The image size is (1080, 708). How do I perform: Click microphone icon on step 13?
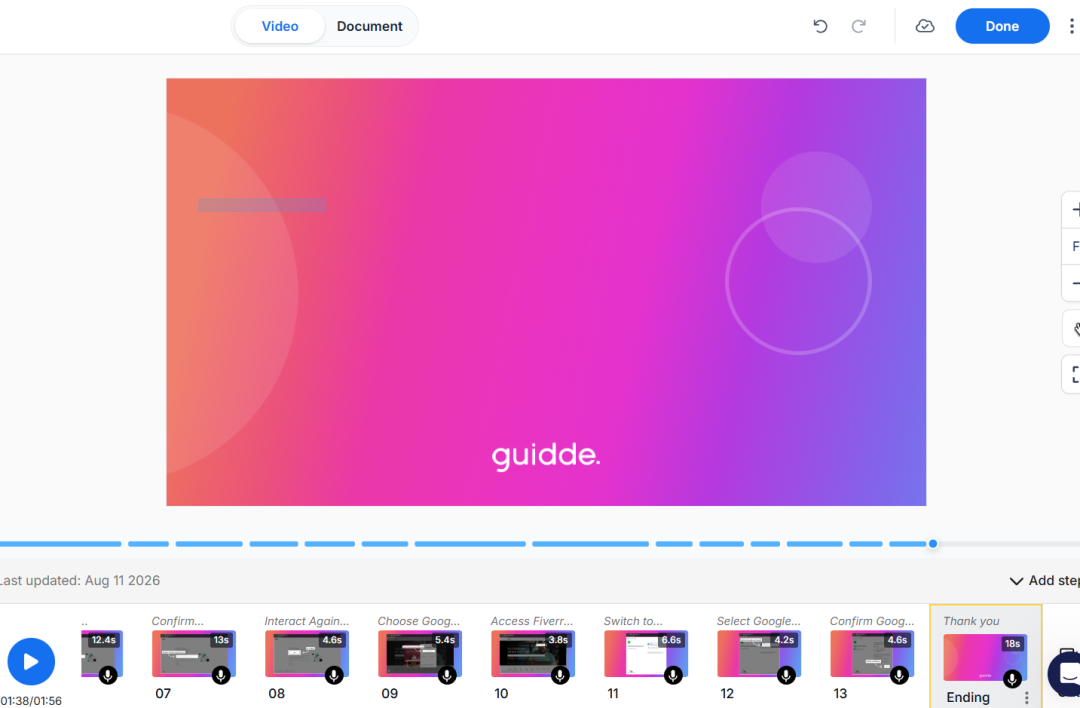pyautogui.click(x=899, y=675)
